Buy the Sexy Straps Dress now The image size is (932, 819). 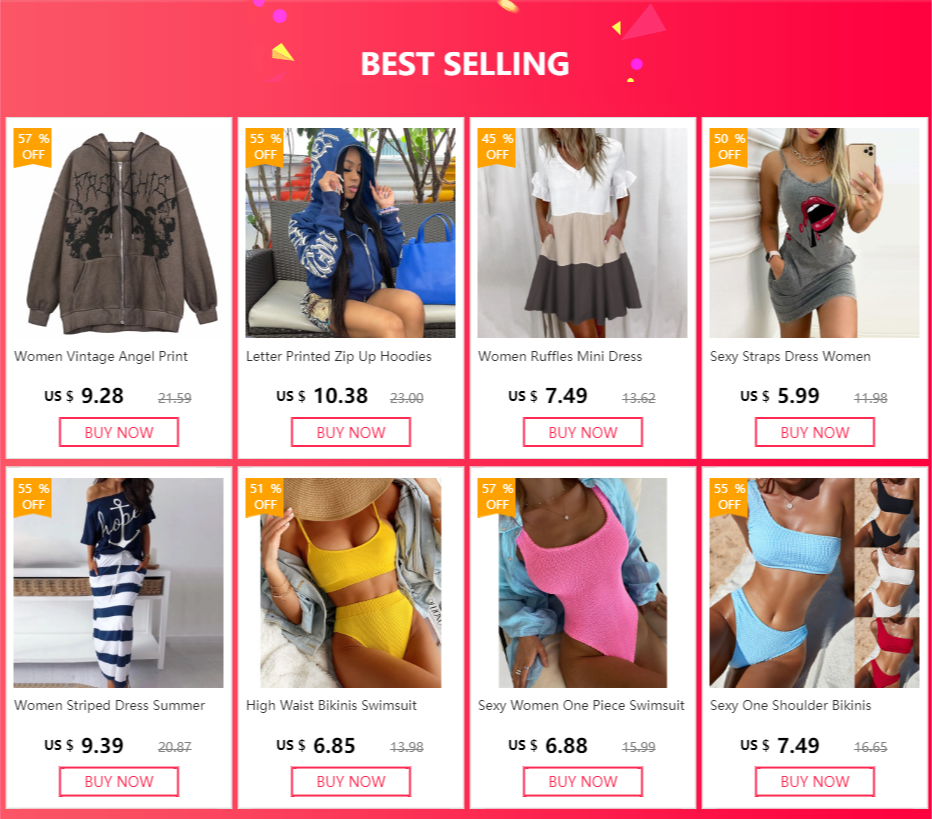[x=814, y=432]
